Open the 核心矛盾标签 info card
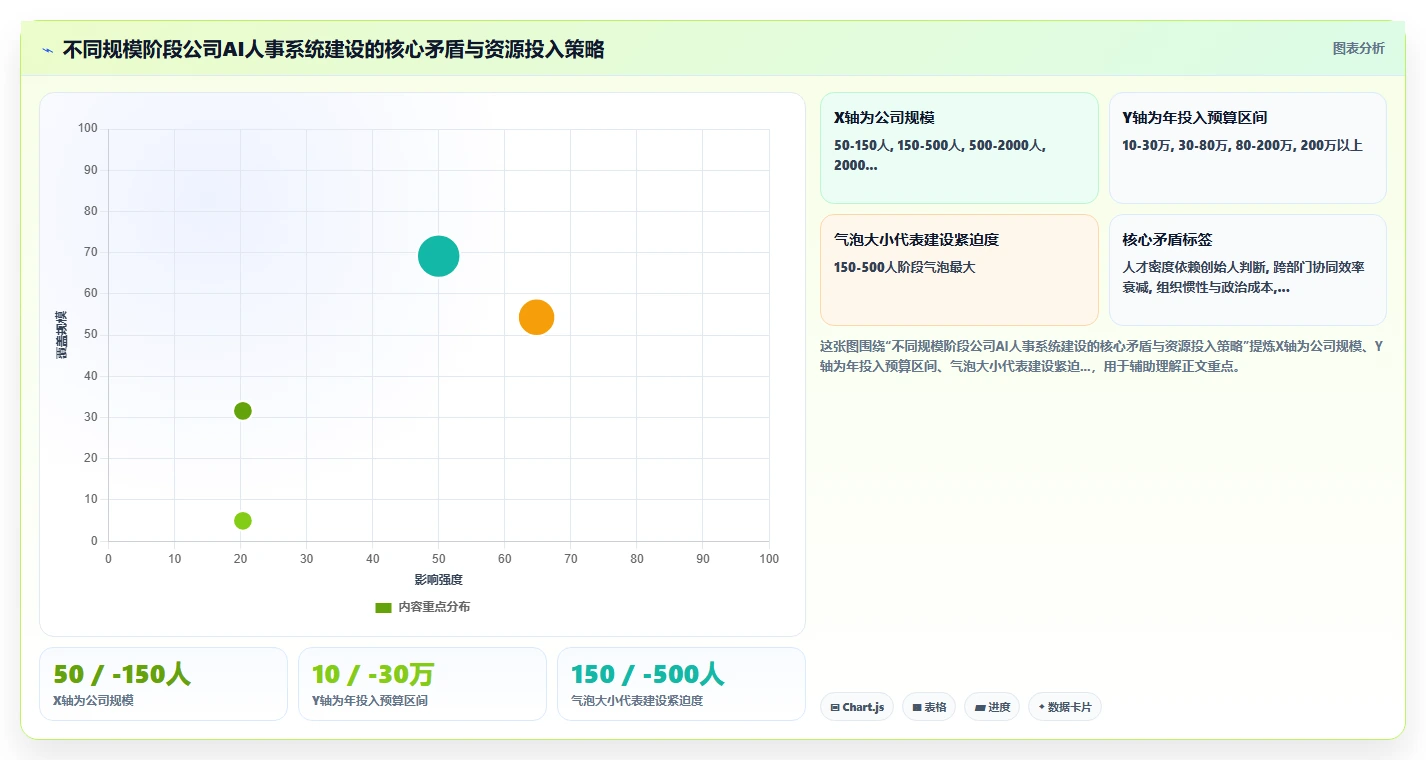 click(1247, 270)
